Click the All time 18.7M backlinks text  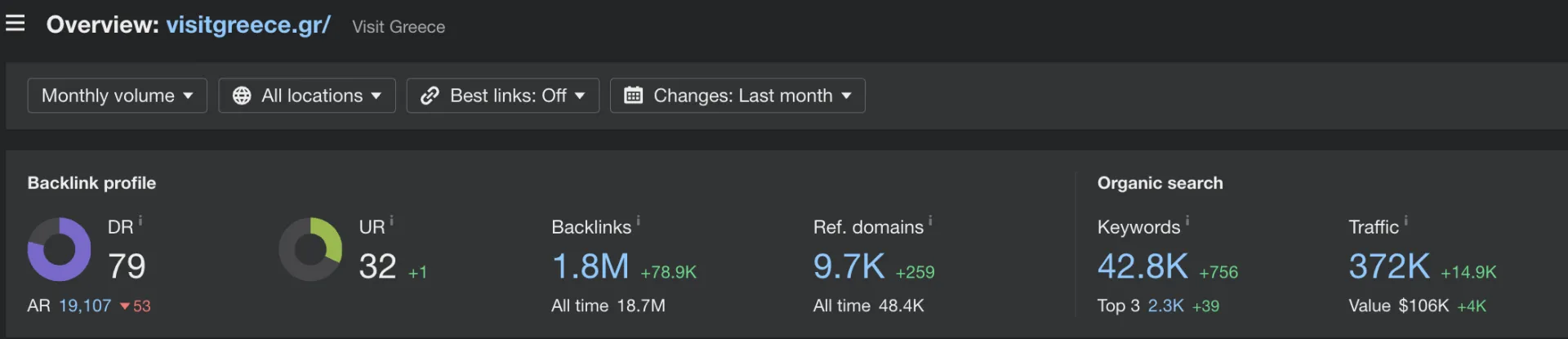(x=608, y=306)
